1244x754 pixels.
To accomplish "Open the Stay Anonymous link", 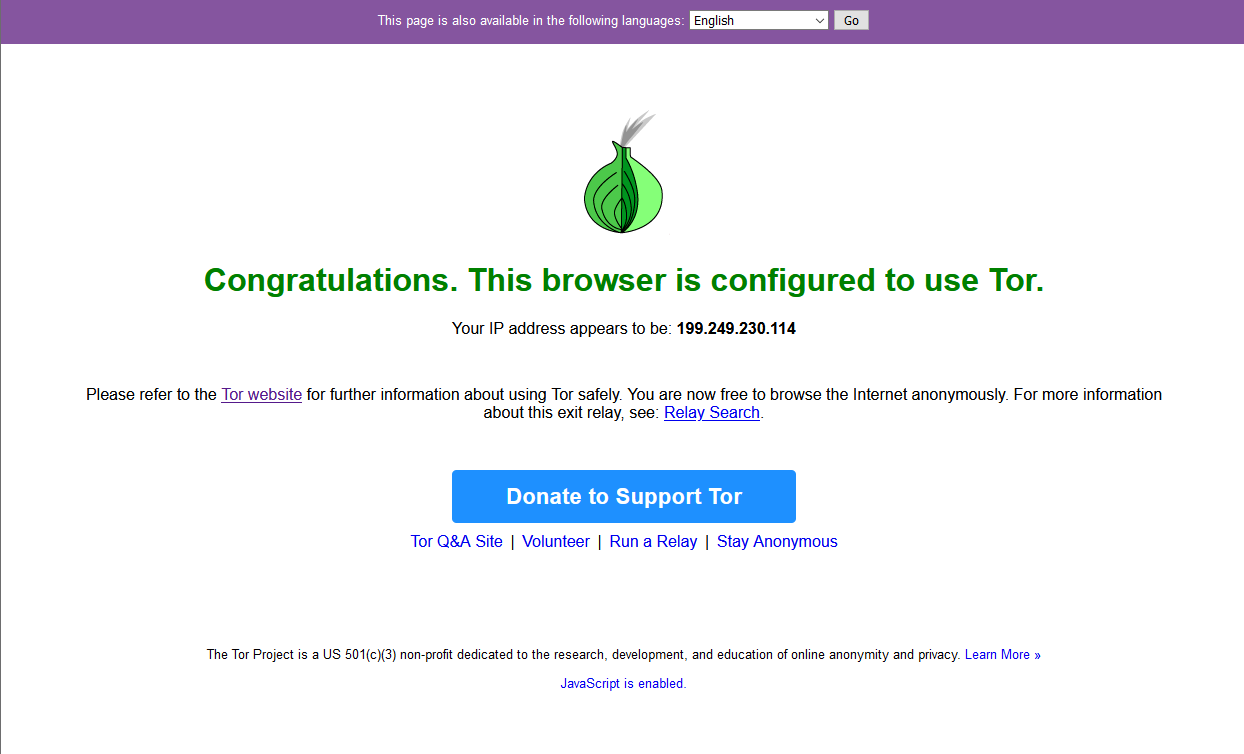I will tap(777, 541).
